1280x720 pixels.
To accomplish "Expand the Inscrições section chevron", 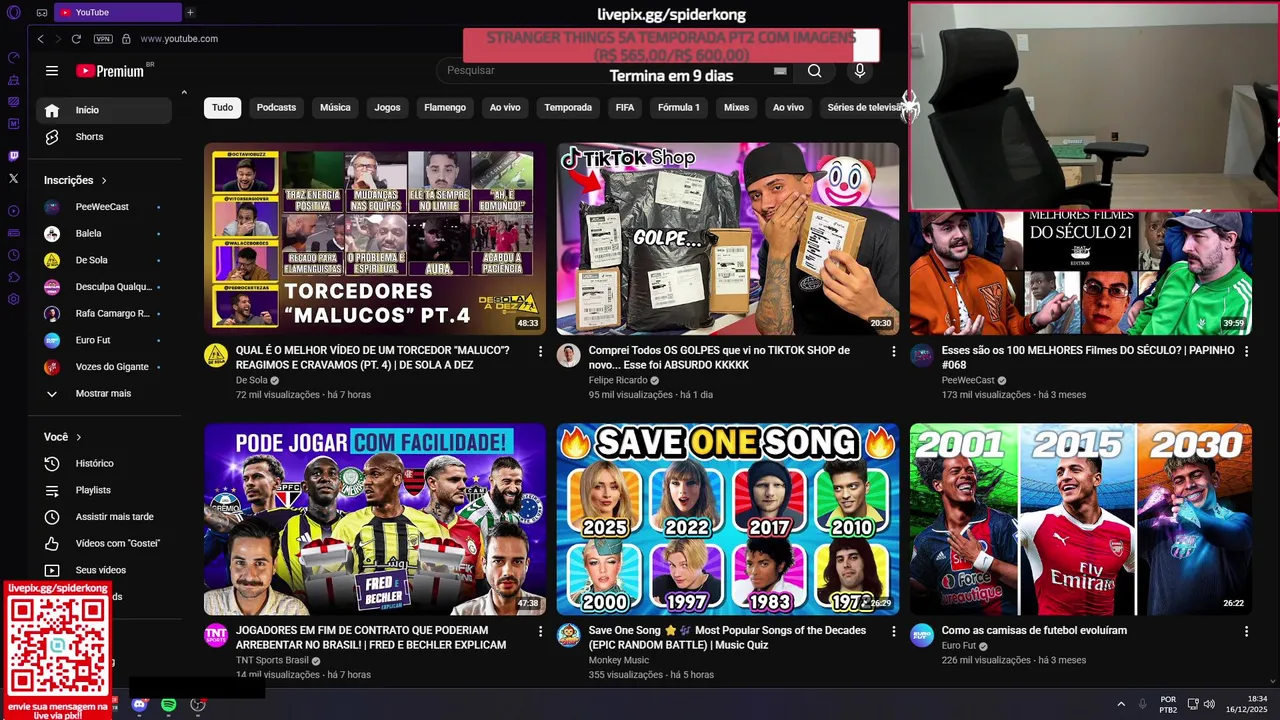I will click(104, 181).
